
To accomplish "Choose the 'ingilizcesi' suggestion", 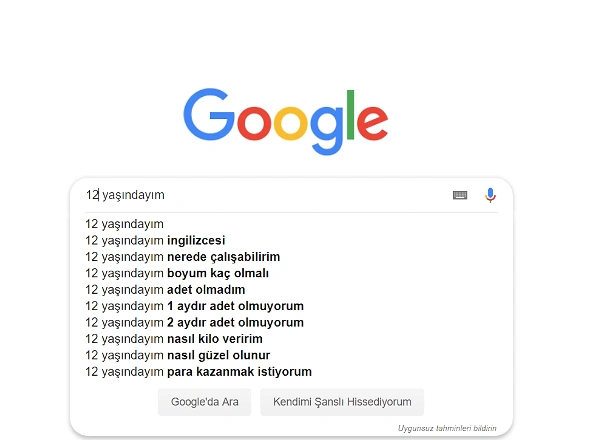I will pyautogui.click(x=155, y=241).
